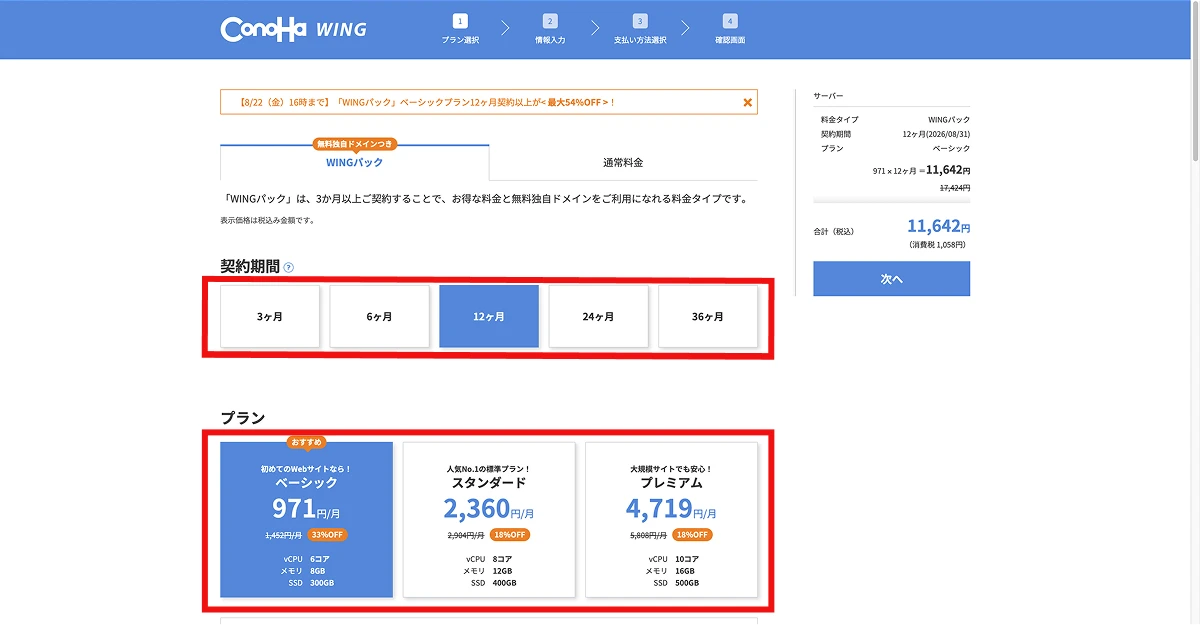This screenshot has height=625, width=1200.
Task: Click the 消費税 1,058円 text
Action: point(939,245)
